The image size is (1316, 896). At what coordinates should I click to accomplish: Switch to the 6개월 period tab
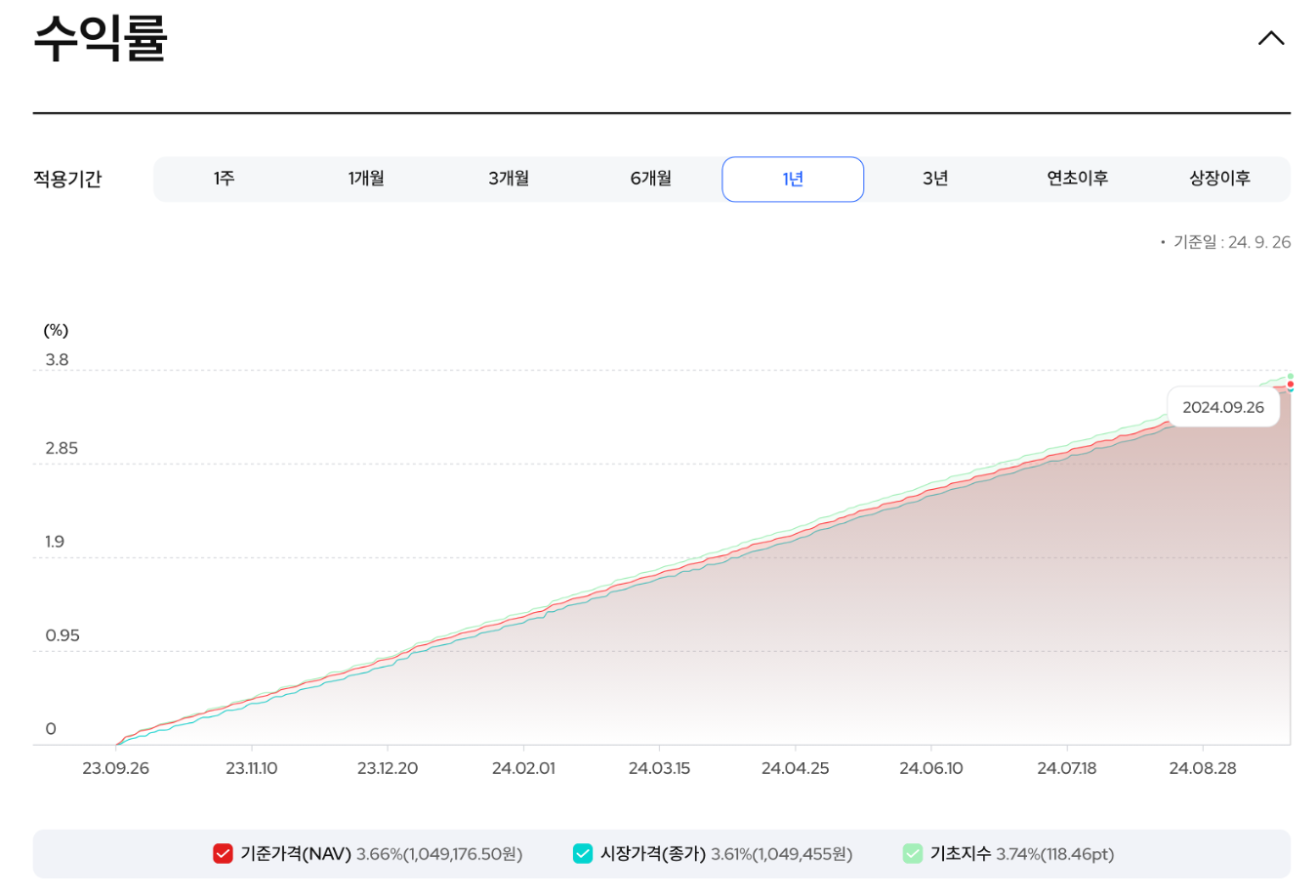651,179
